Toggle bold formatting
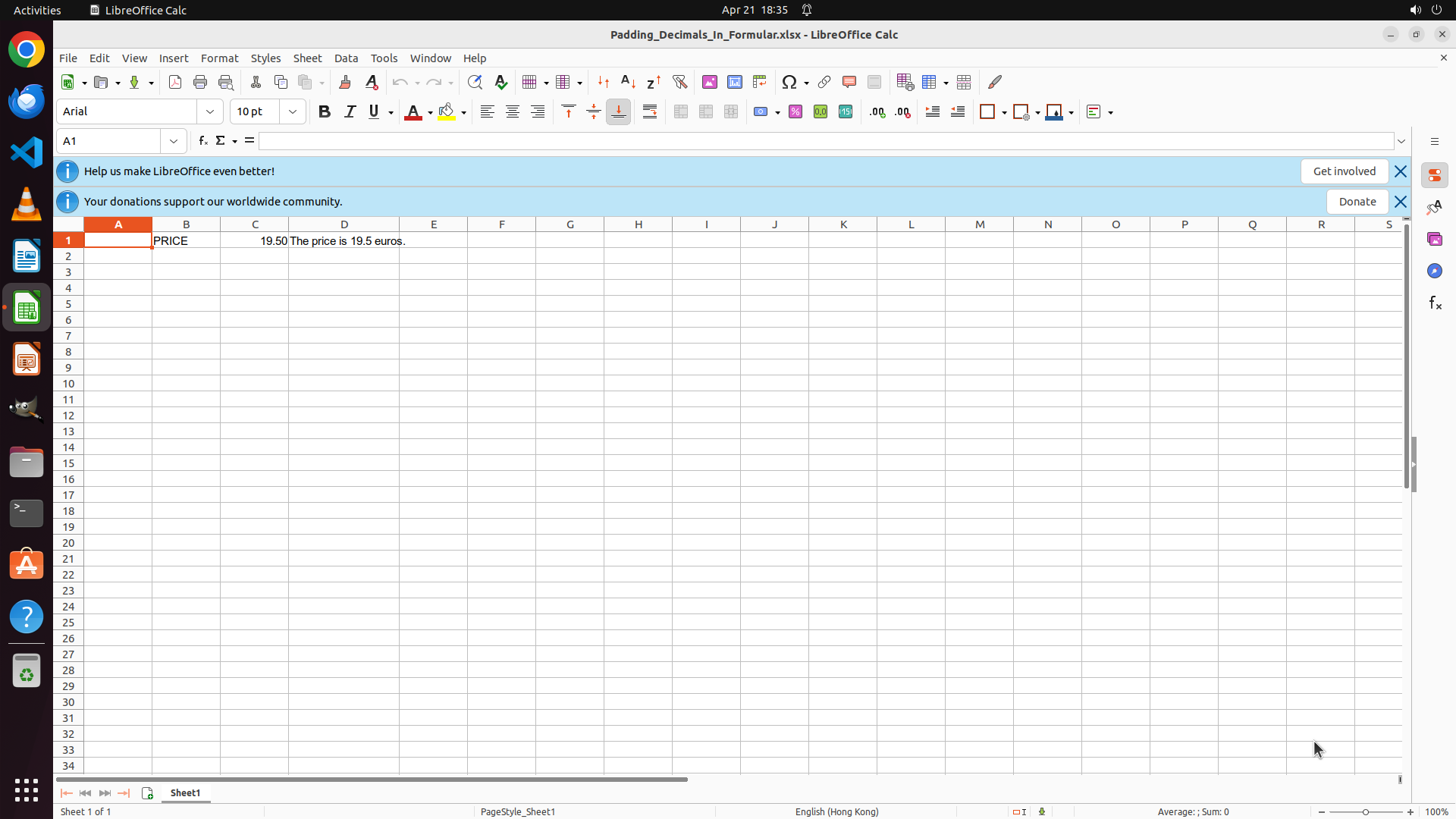1456x819 pixels. [325, 112]
